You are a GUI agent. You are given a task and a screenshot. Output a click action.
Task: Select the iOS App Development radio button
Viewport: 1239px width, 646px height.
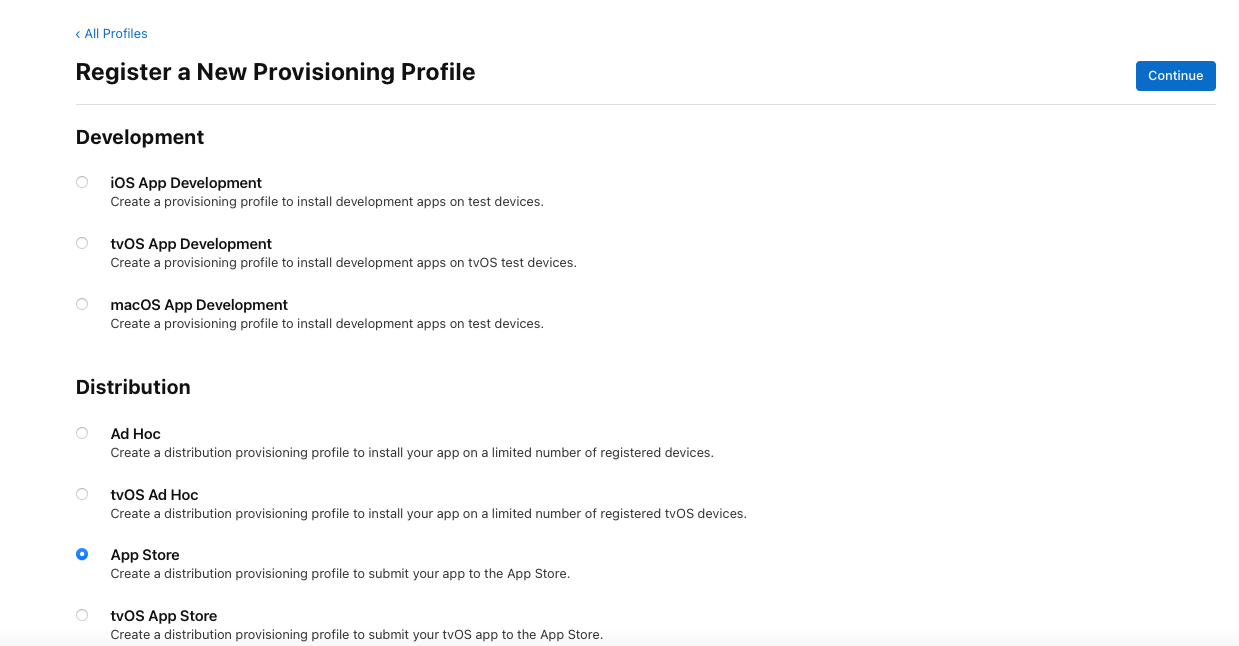click(82, 182)
